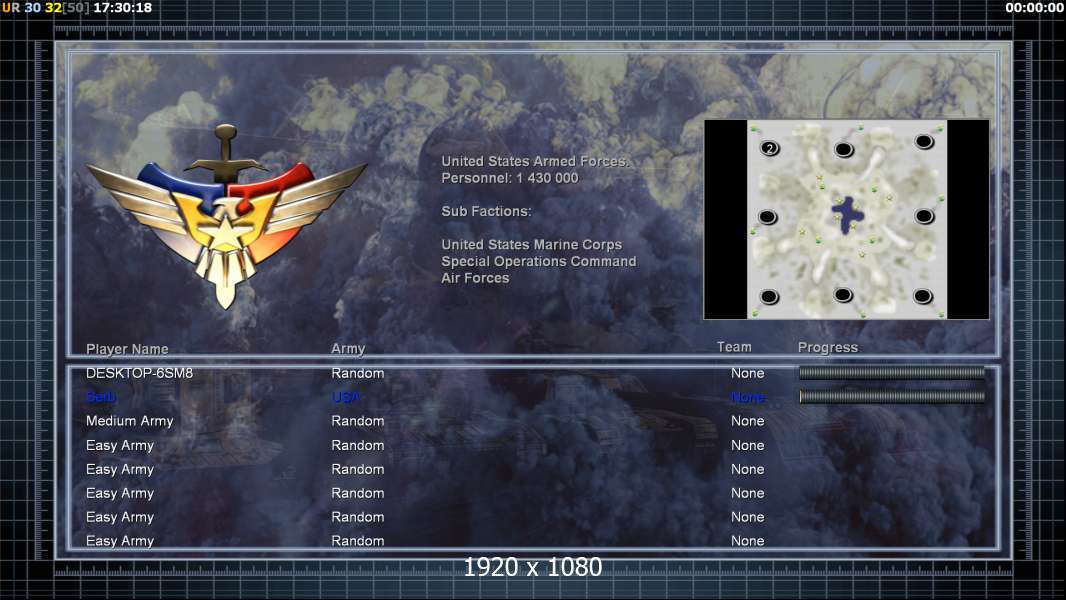Image resolution: width=1066 pixels, height=600 pixels.
Task: Click None team in DESKTOP-6SM8 row
Action: pos(748,373)
